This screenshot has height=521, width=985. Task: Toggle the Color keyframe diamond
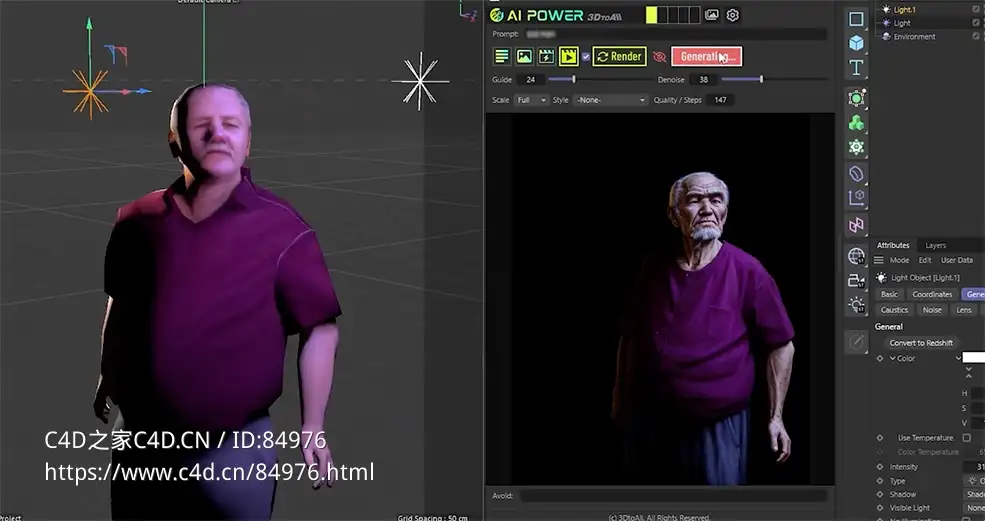tap(880, 358)
